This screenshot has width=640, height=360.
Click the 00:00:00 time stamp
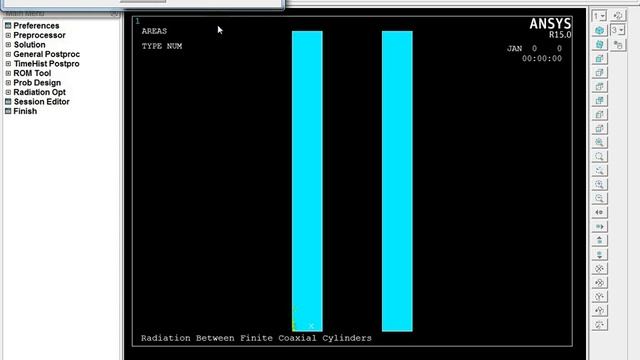coord(542,58)
